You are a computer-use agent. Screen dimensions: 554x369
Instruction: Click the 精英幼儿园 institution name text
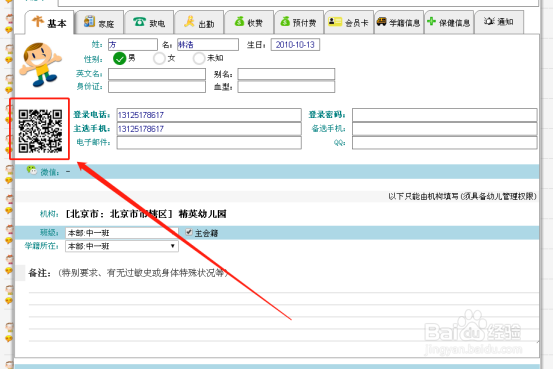point(202,214)
